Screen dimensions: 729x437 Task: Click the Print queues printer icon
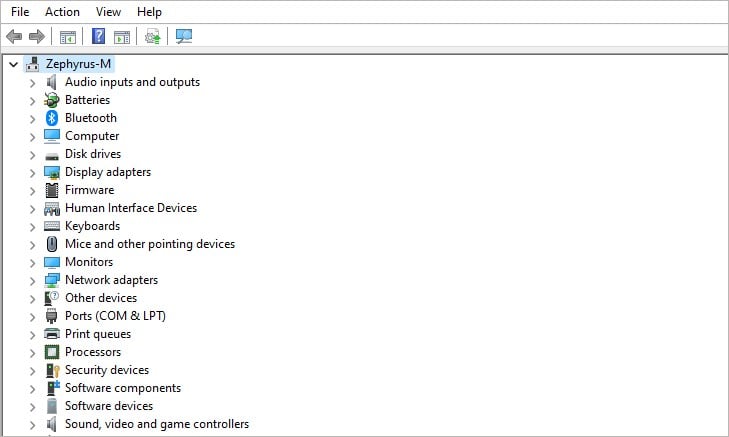[x=52, y=334]
